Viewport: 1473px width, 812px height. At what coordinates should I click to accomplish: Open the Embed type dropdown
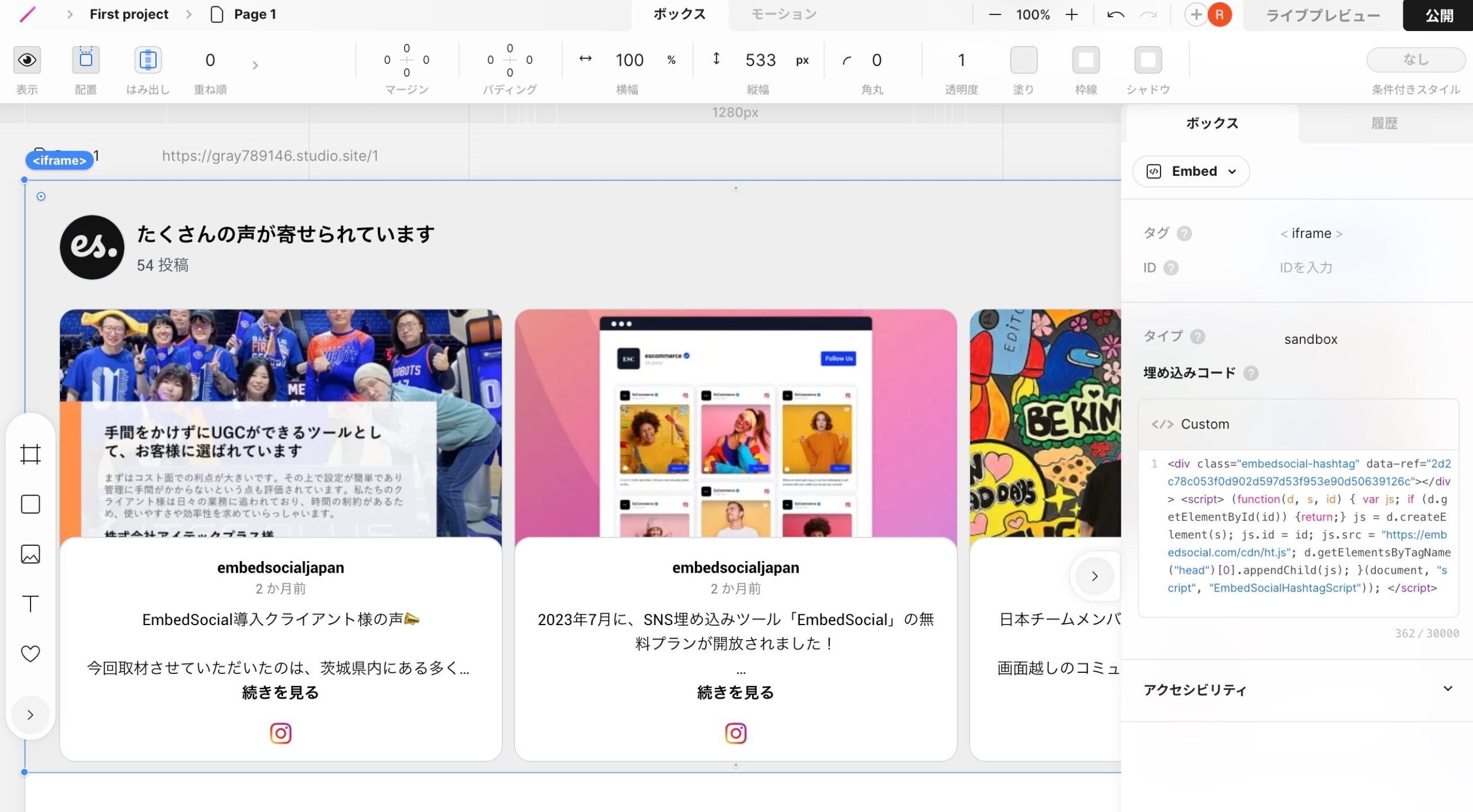pyautogui.click(x=1191, y=171)
